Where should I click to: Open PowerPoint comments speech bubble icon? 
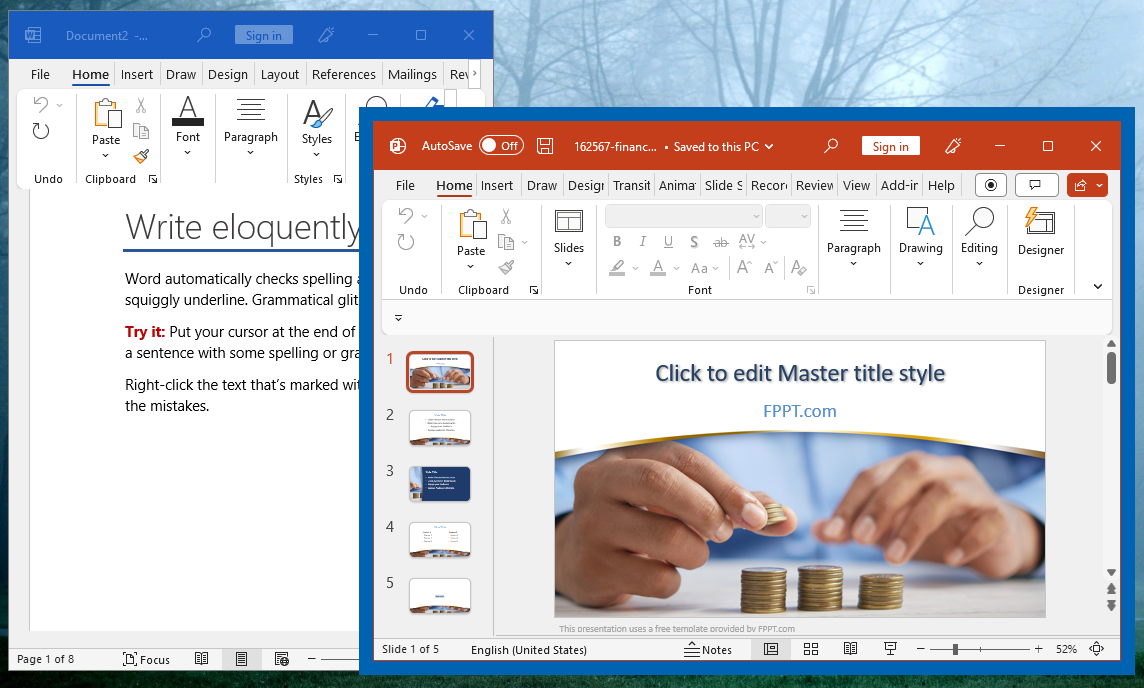click(x=1036, y=185)
